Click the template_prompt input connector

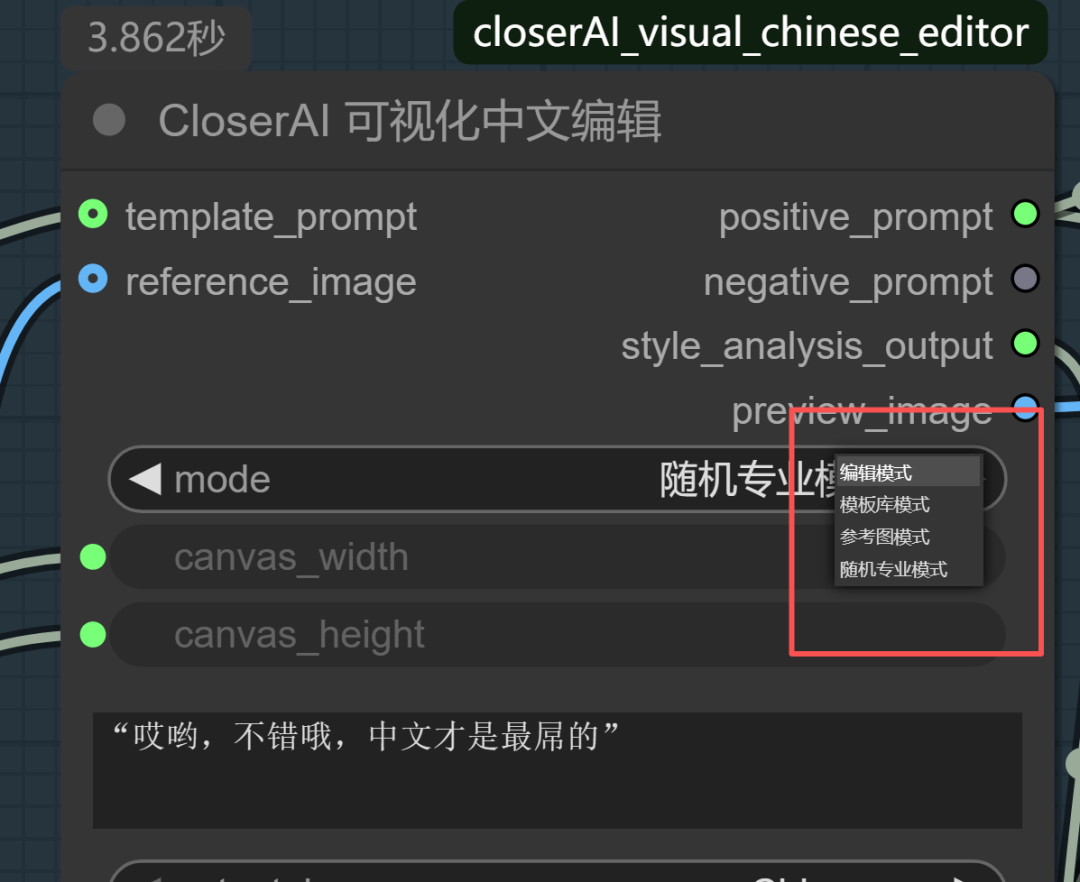(x=93, y=214)
